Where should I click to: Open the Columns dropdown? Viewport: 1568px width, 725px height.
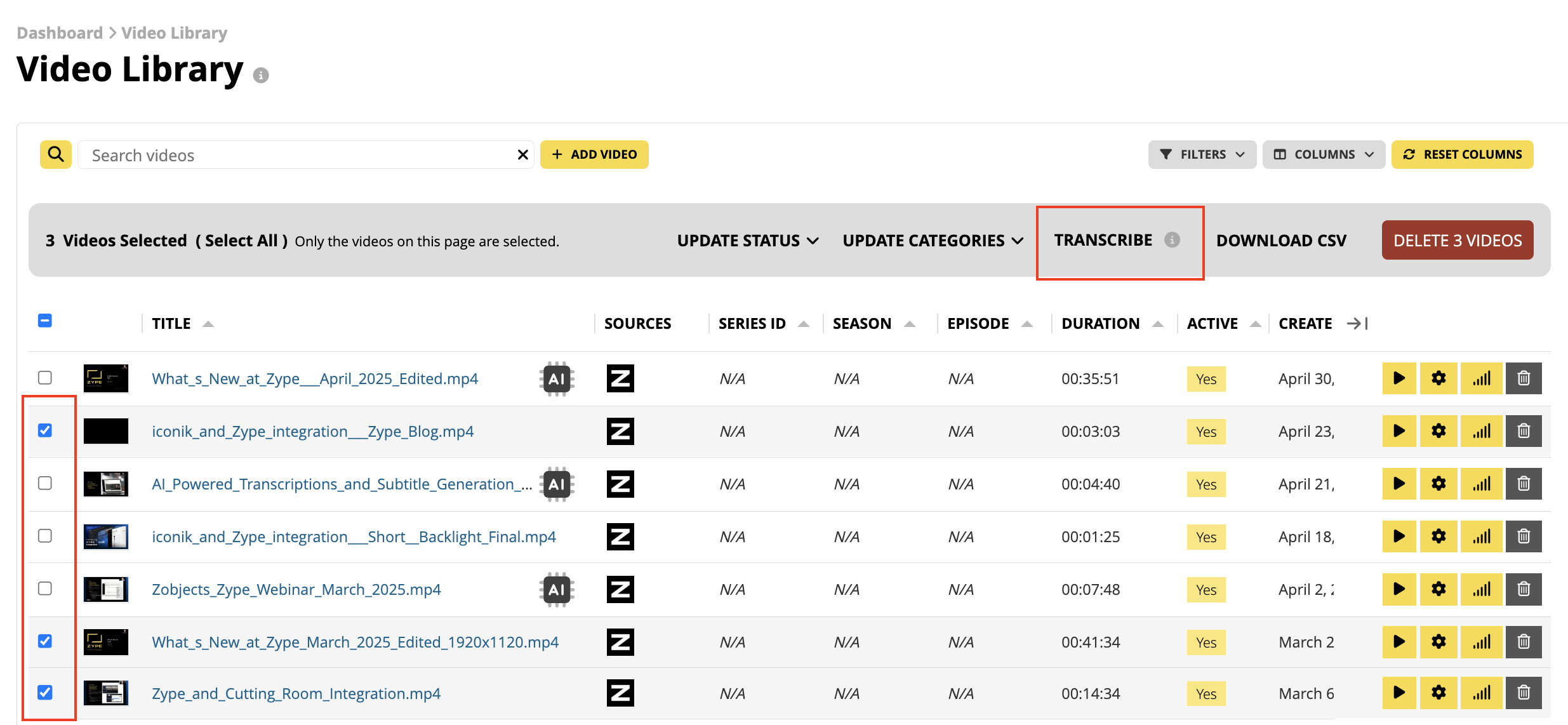pos(1324,154)
